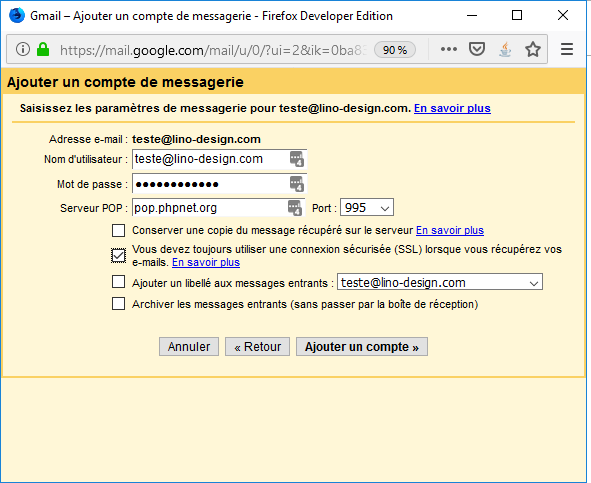Click the bold address 'teste@lino-design.com' text
This screenshot has height=483, width=591.
pos(196,139)
